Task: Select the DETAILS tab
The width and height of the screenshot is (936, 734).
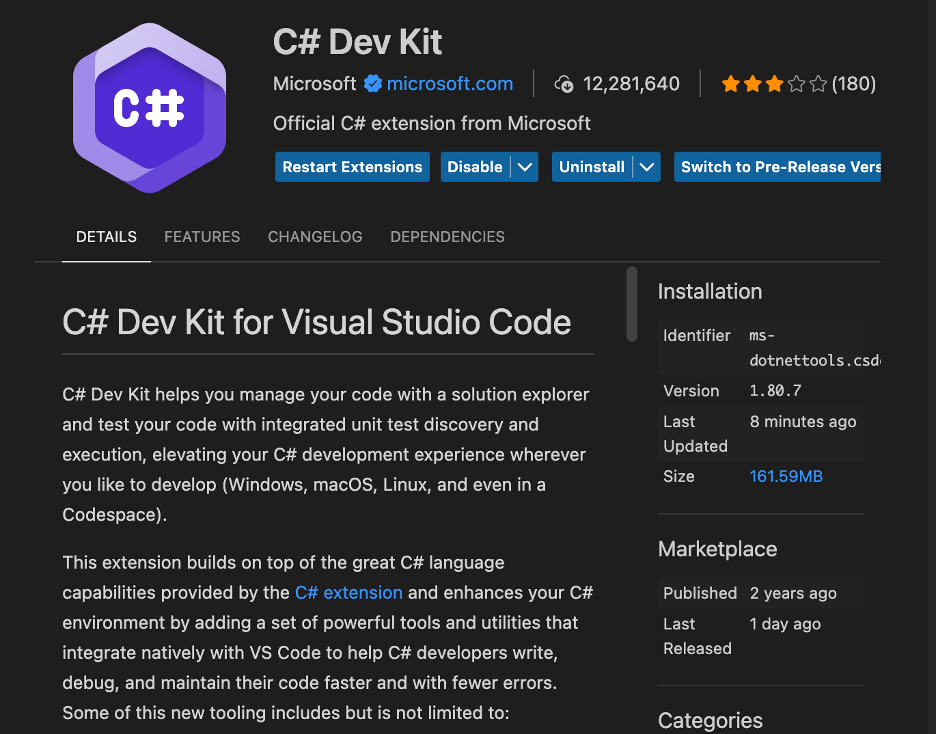Action: click(x=106, y=237)
